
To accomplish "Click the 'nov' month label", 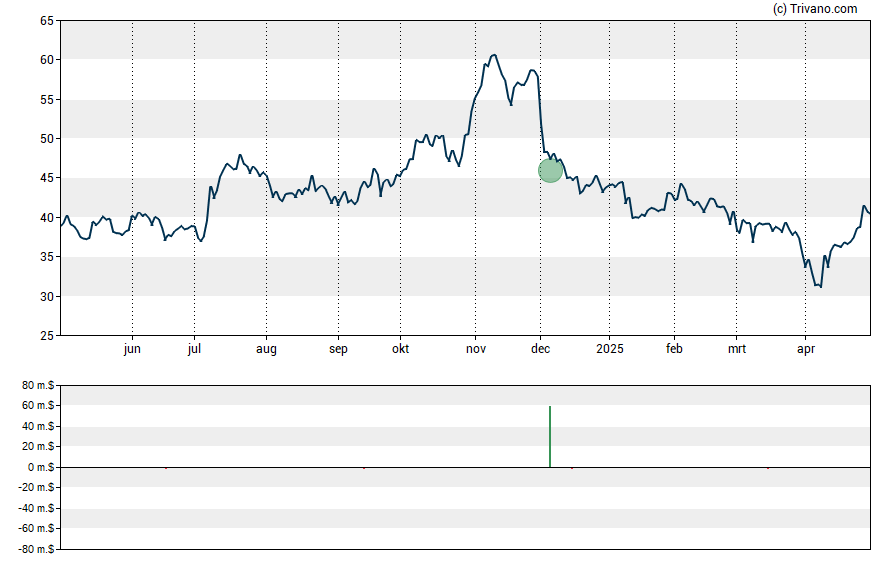I will [476, 349].
